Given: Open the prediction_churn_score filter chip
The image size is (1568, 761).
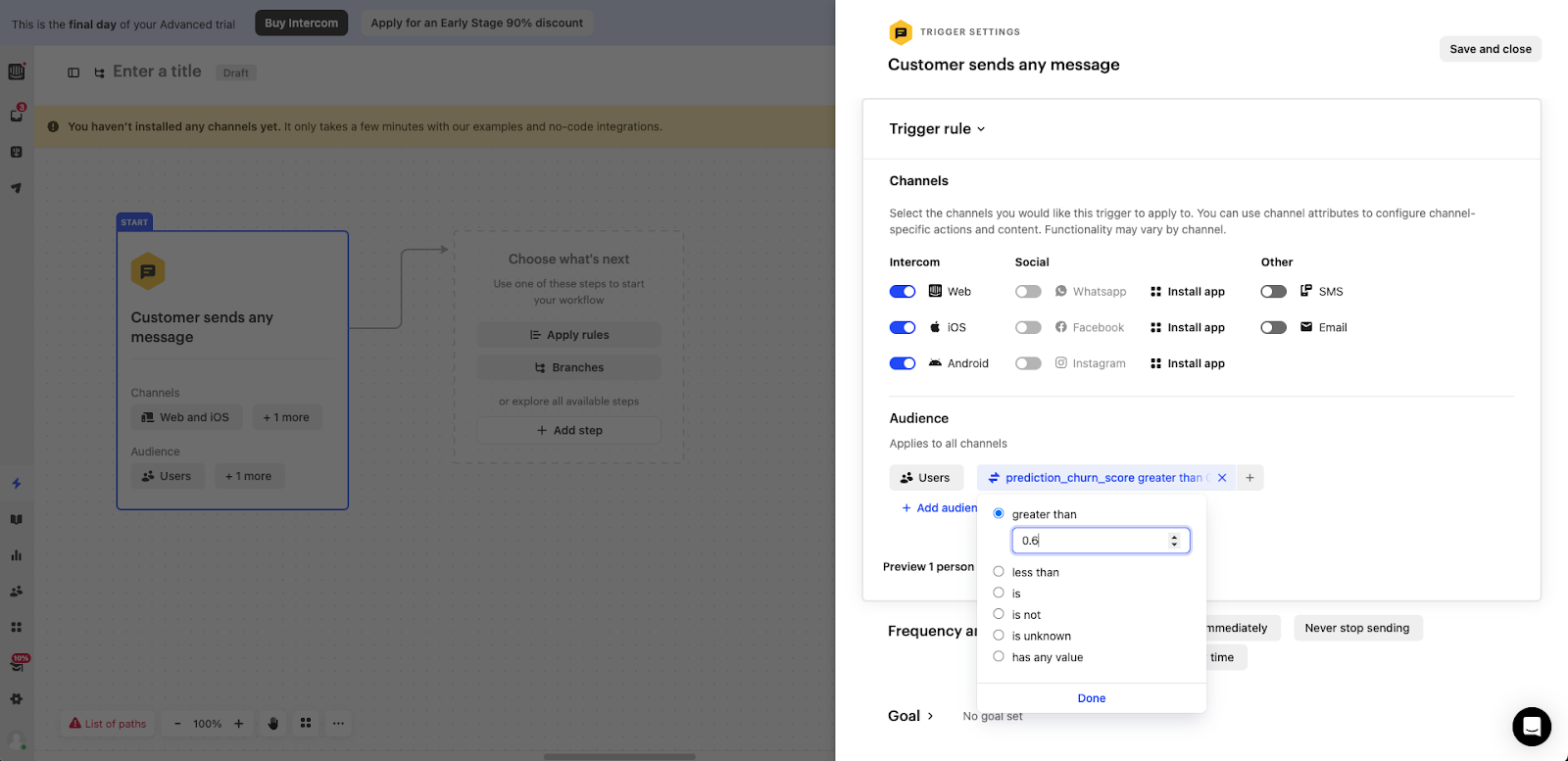Looking at the screenshot, I should [1105, 478].
